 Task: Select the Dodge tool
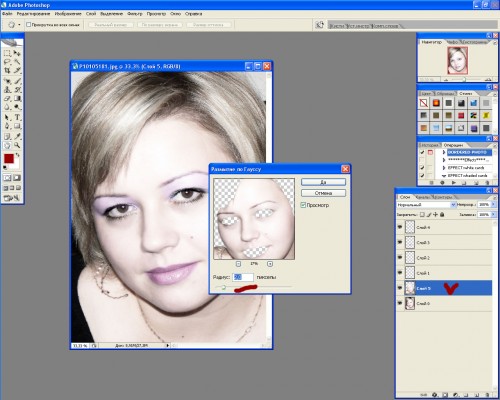(17, 107)
